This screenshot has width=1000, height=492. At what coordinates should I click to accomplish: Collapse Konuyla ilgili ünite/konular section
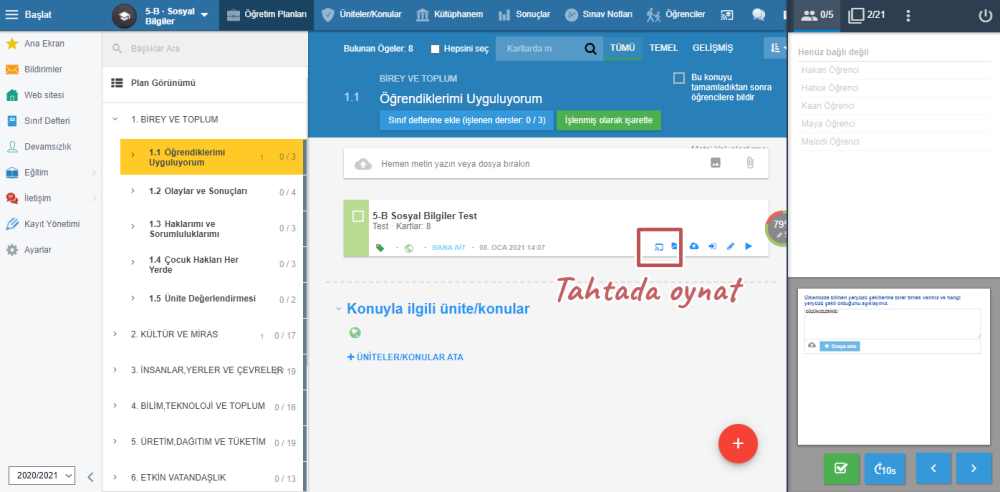[339, 309]
